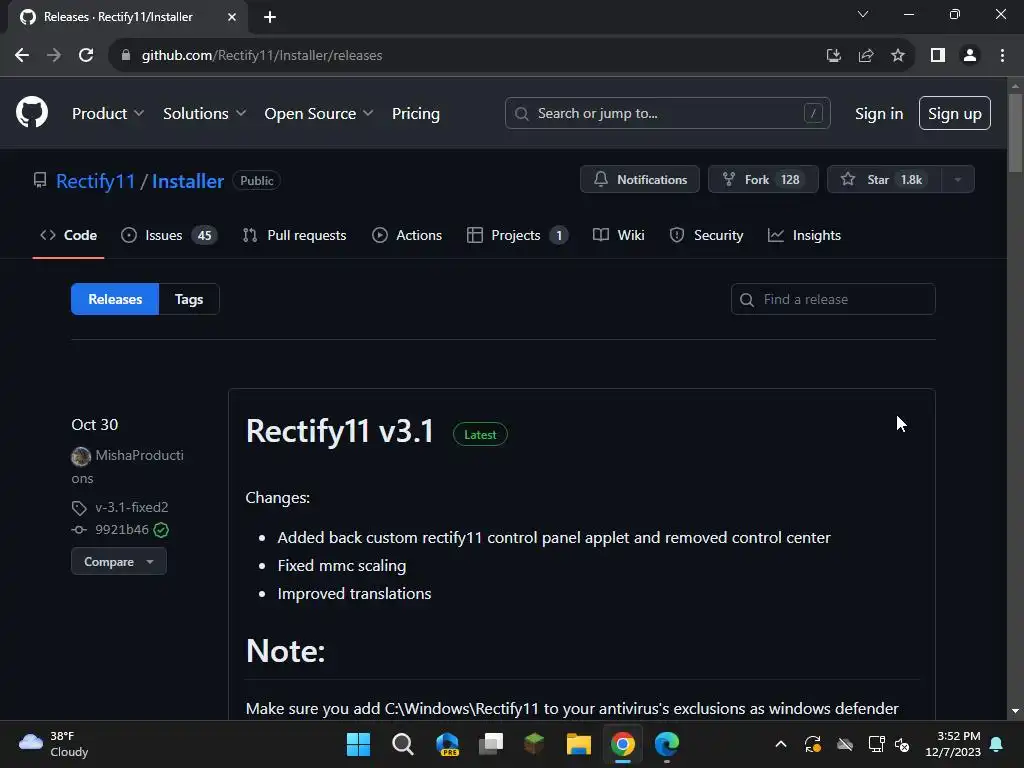The width and height of the screenshot is (1024, 768).
Task: Click the Latest release badge
Action: coord(480,435)
